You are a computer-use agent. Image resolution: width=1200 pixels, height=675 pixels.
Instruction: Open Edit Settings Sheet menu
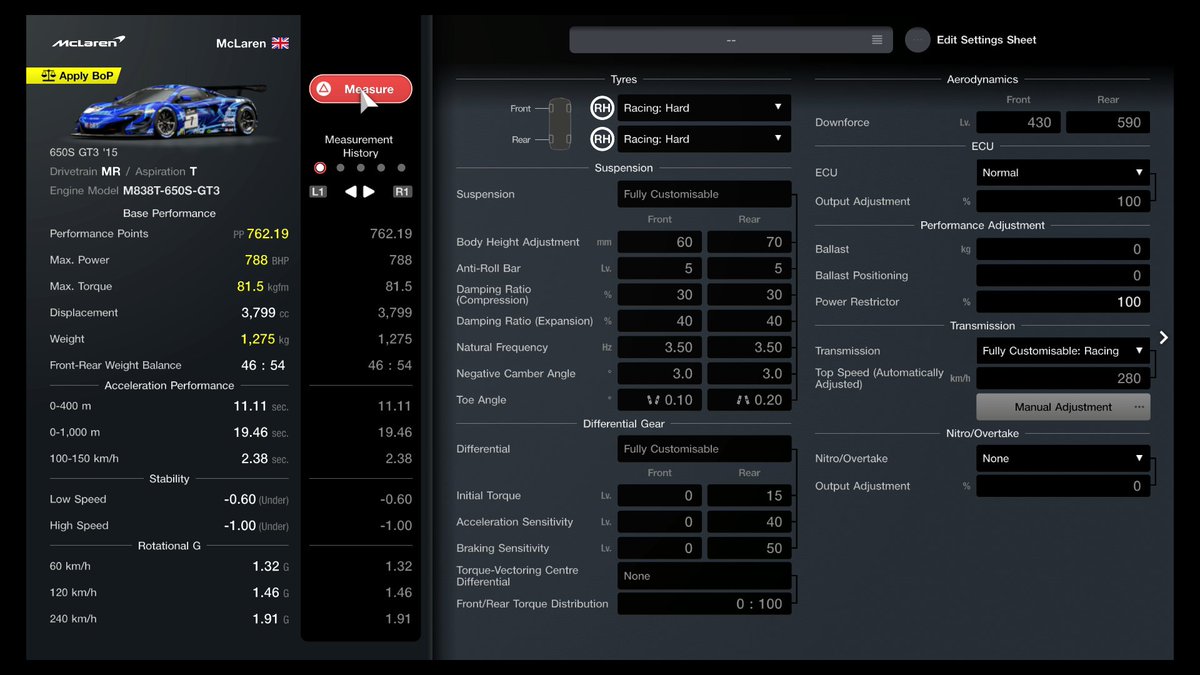point(971,40)
